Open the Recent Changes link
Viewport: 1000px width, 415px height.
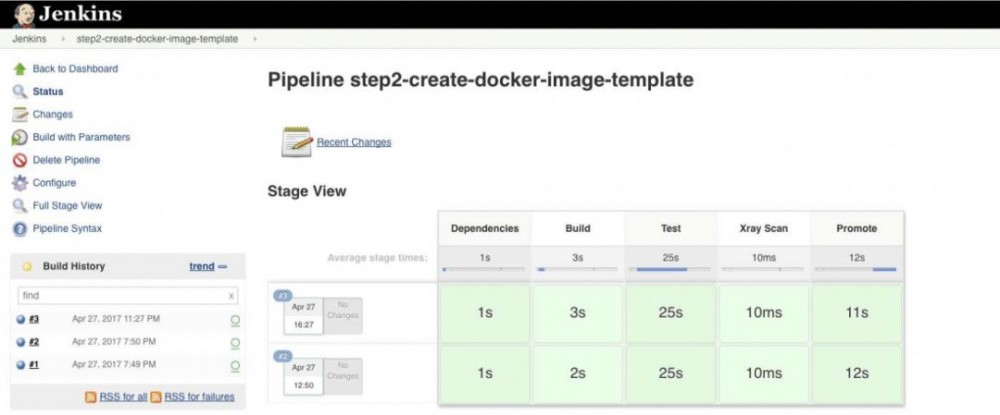[x=354, y=142]
